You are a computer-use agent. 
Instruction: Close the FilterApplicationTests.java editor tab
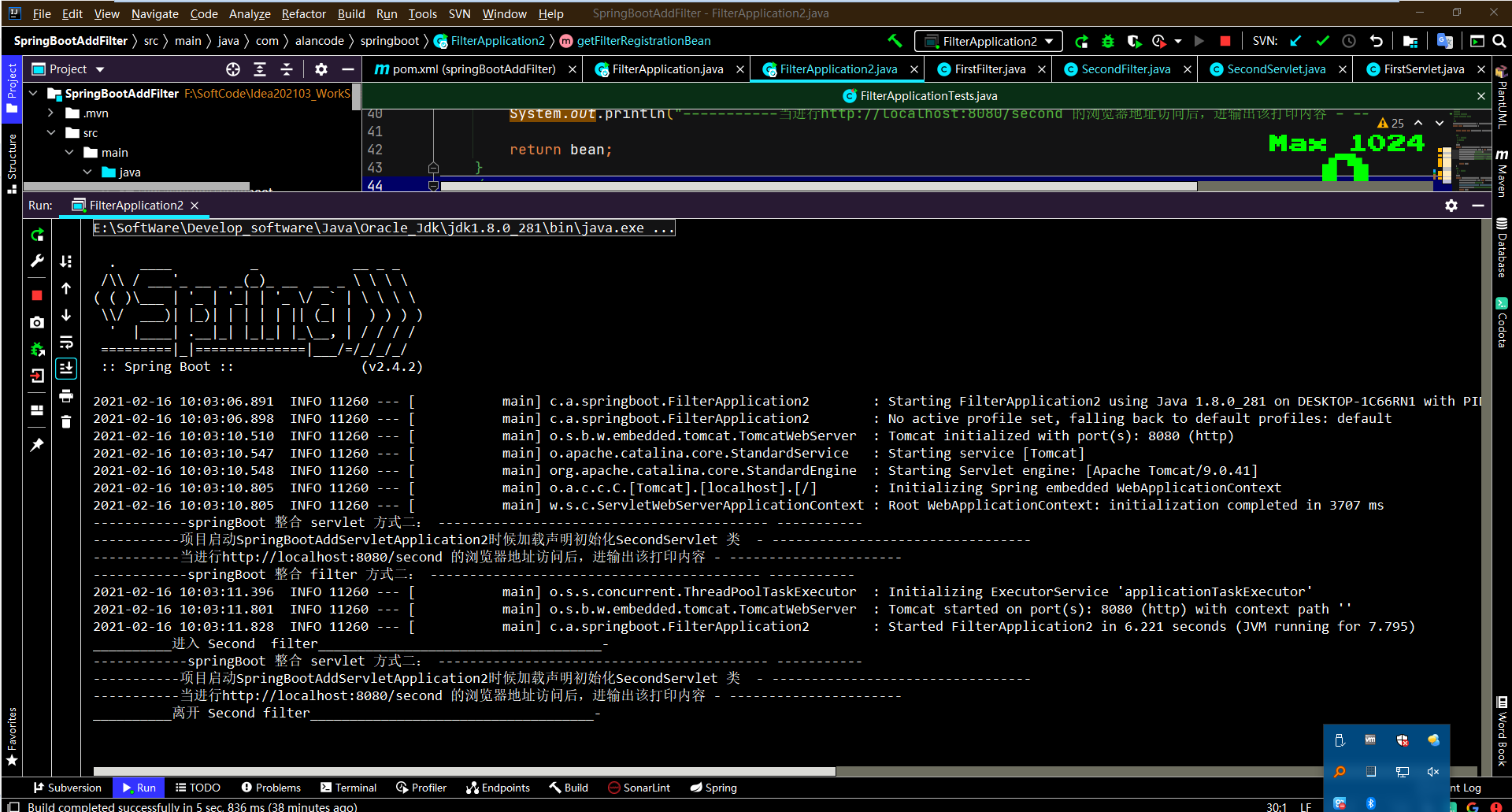tap(1481, 96)
